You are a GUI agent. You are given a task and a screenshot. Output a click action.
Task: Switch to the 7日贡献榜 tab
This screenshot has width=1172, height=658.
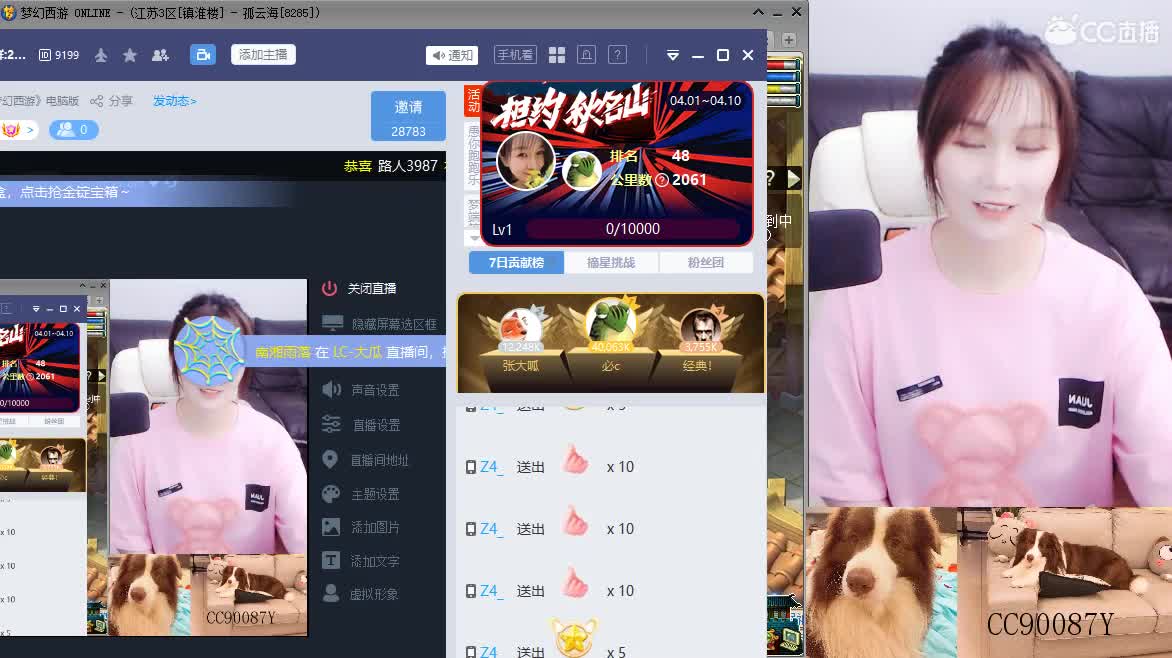[516, 262]
